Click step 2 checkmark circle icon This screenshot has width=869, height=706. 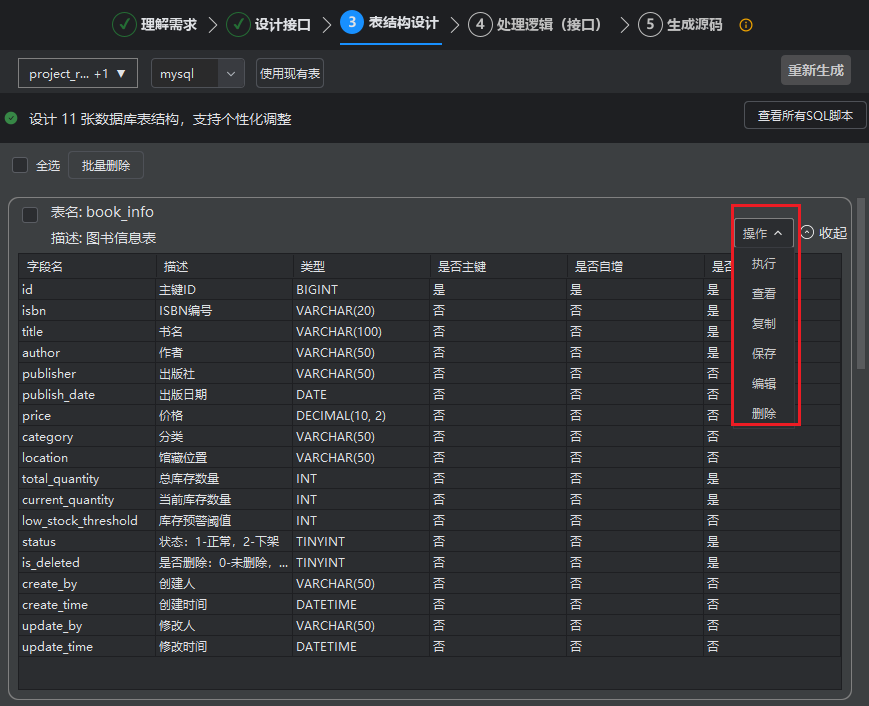[238, 25]
